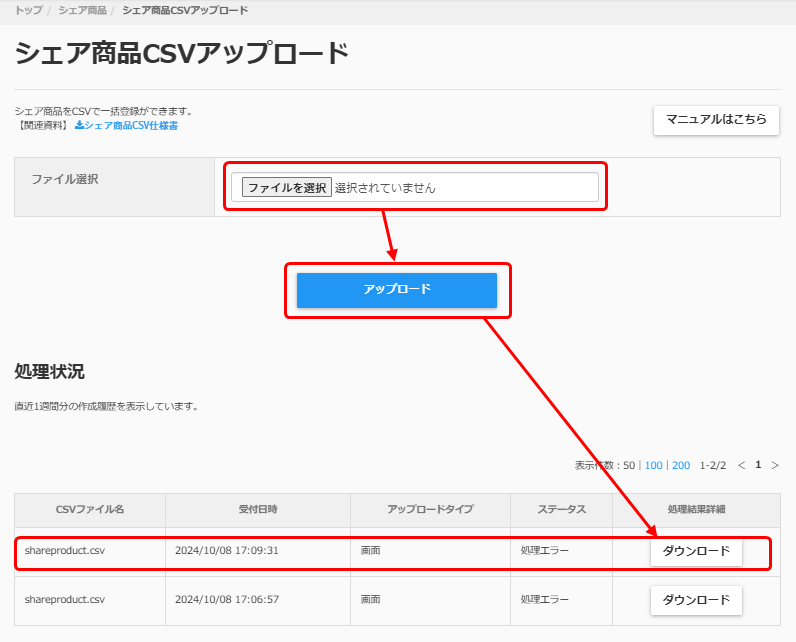The height and width of the screenshot is (642, 796).
Task: Set display count to 100
Action: (x=653, y=465)
